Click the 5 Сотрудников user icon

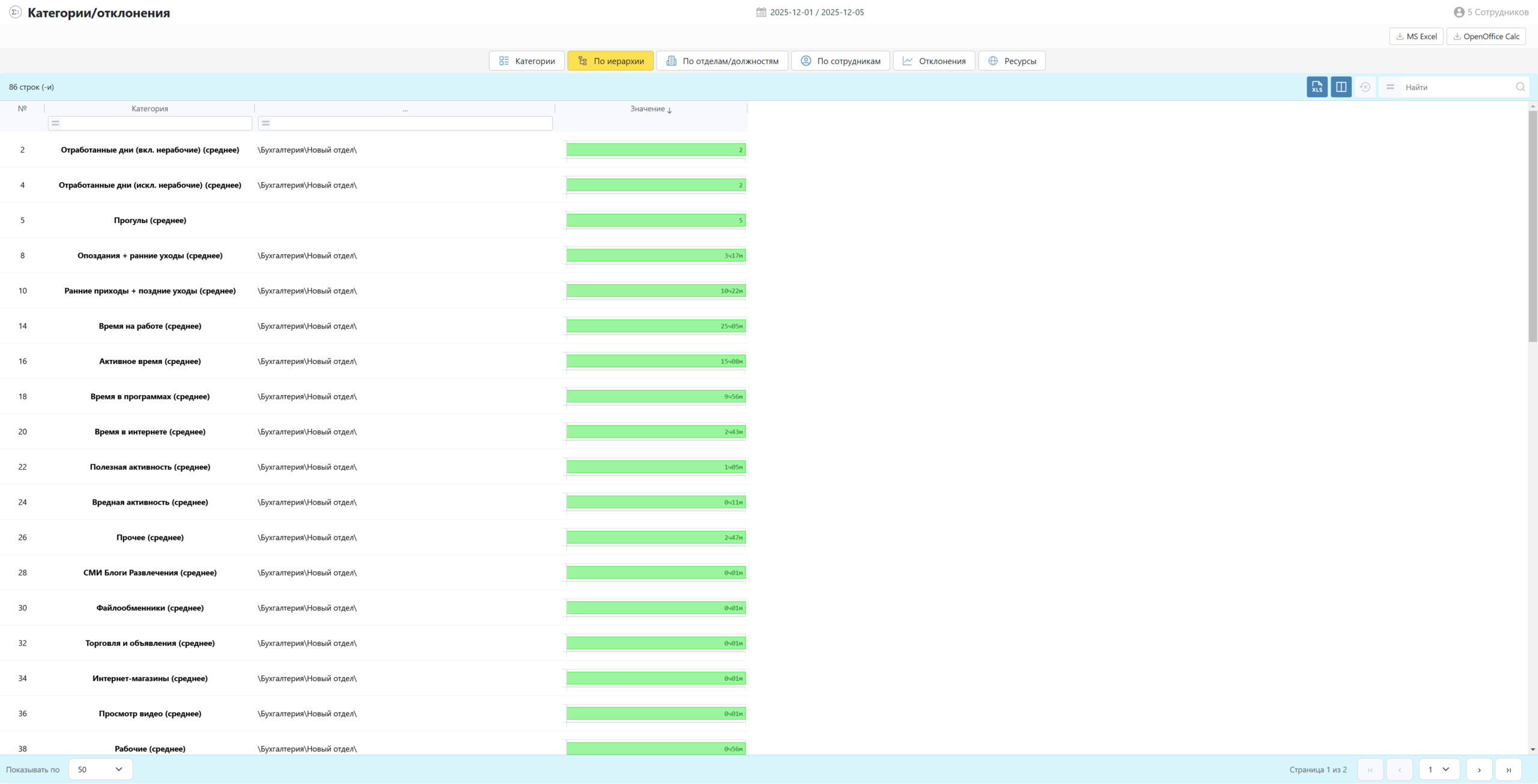tap(1458, 12)
